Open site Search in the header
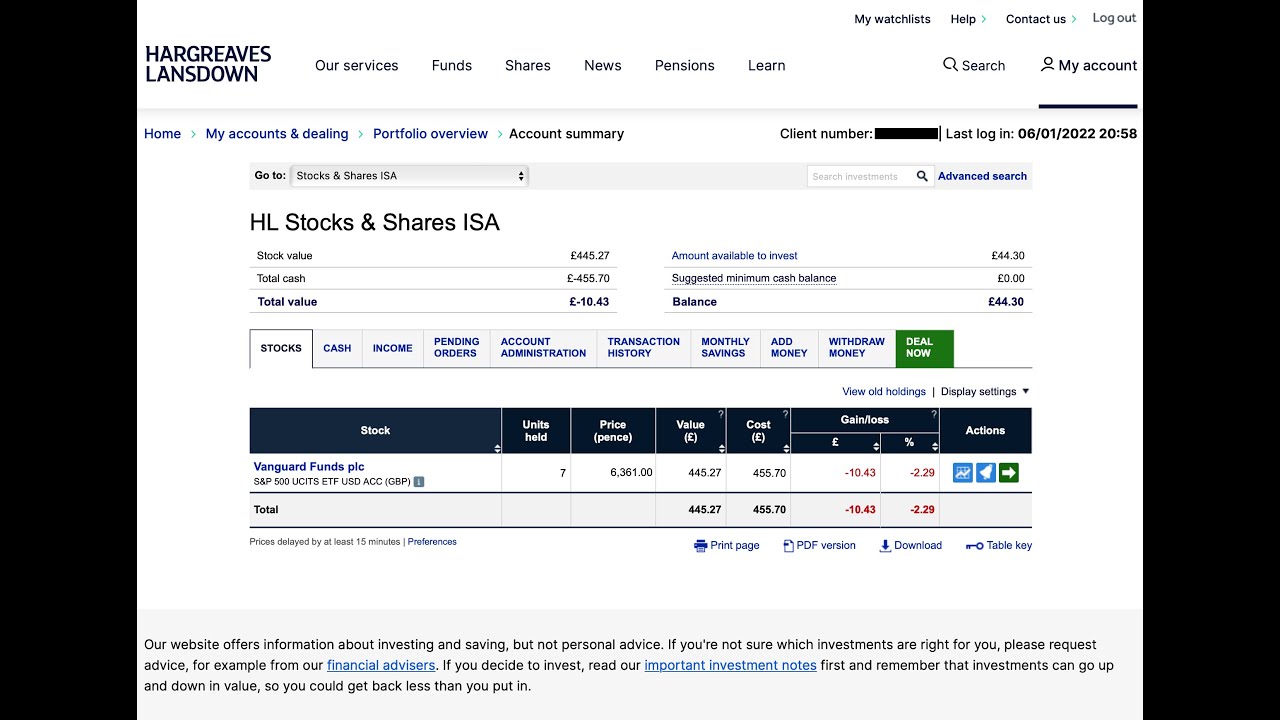The width and height of the screenshot is (1280, 720). click(974, 65)
